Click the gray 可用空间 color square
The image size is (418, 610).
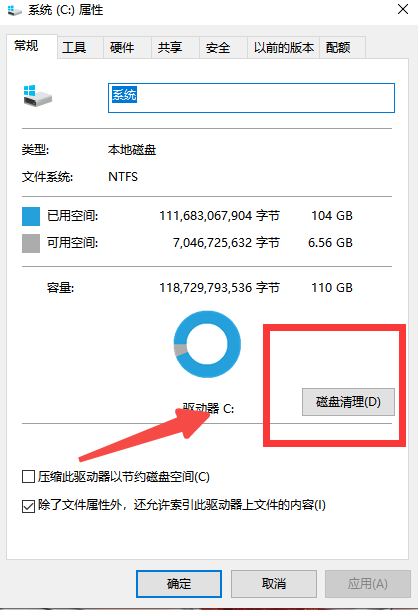31,244
